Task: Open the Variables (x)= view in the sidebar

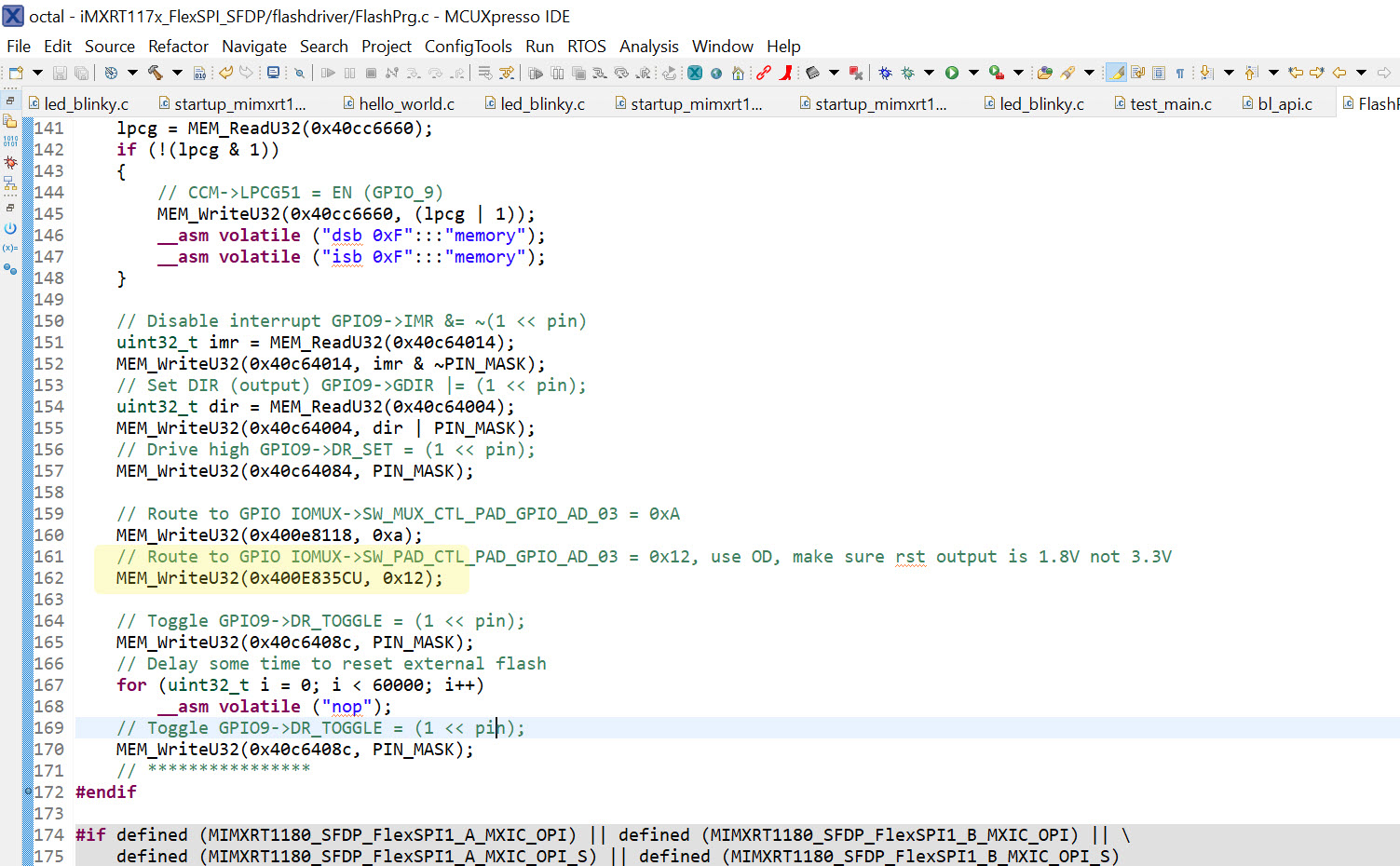Action: (x=9, y=247)
